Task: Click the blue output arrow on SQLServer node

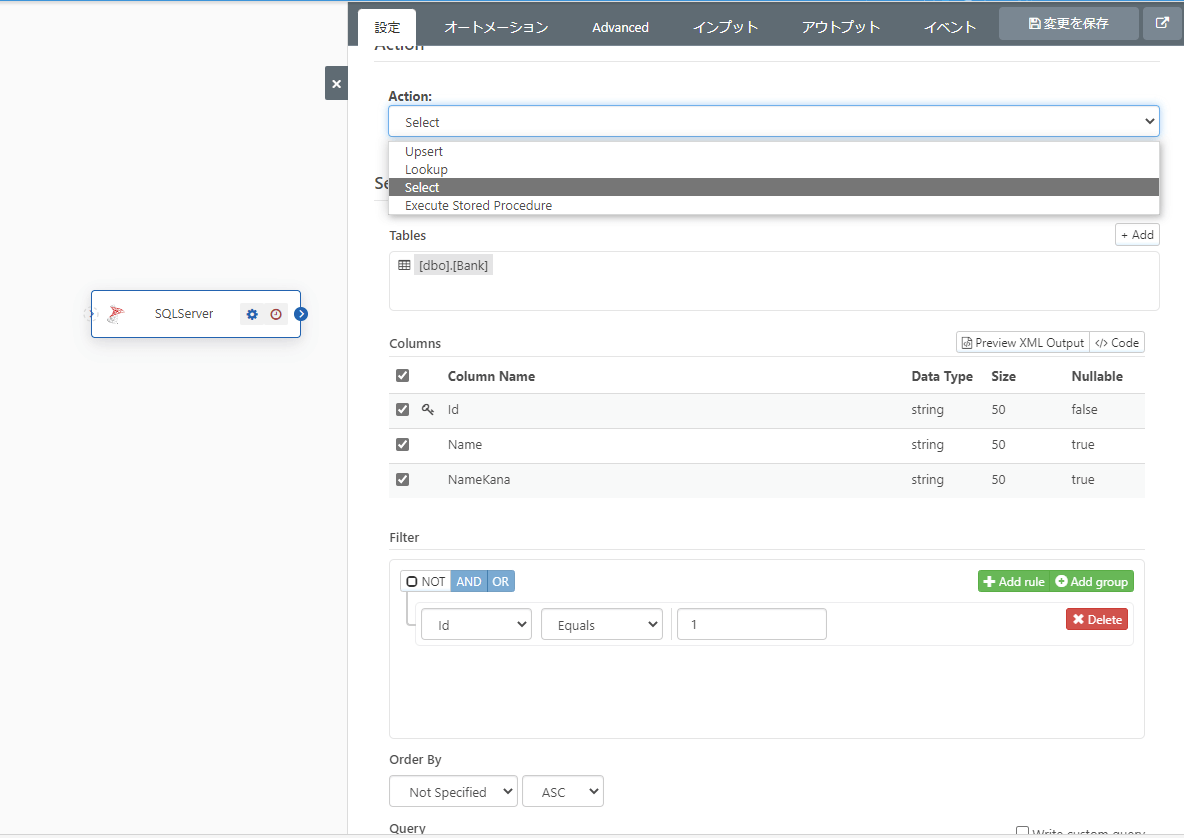Action: 301,314
